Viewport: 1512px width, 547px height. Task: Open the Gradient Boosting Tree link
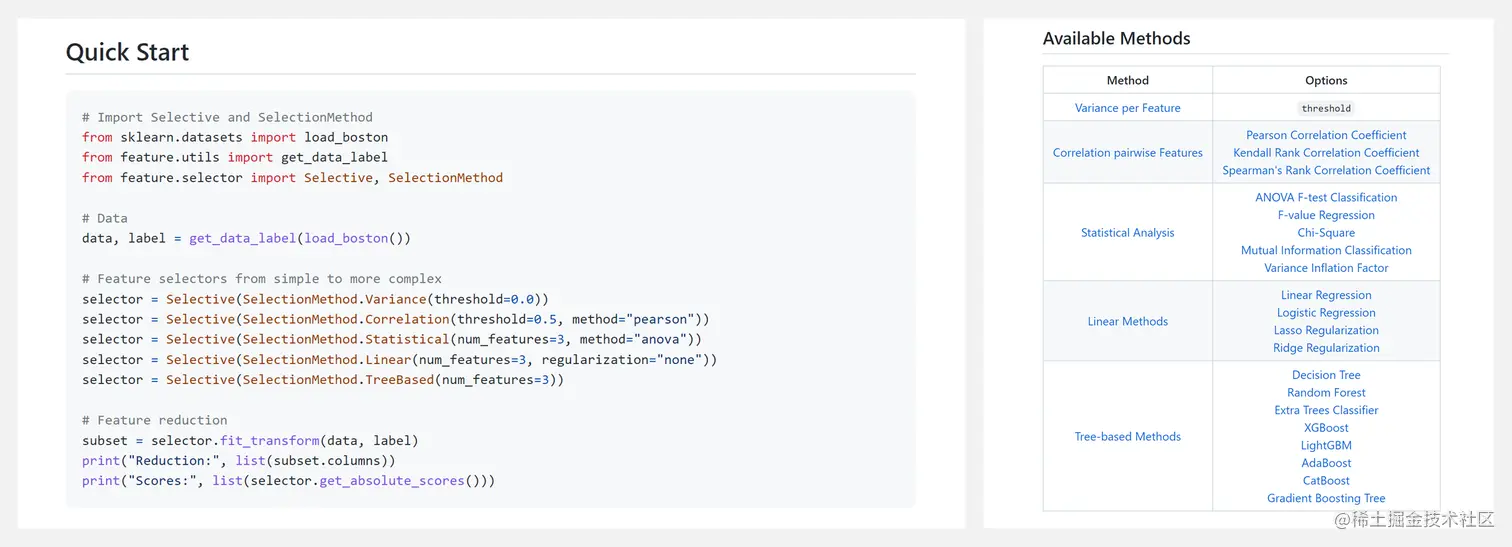tap(1326, 498)
